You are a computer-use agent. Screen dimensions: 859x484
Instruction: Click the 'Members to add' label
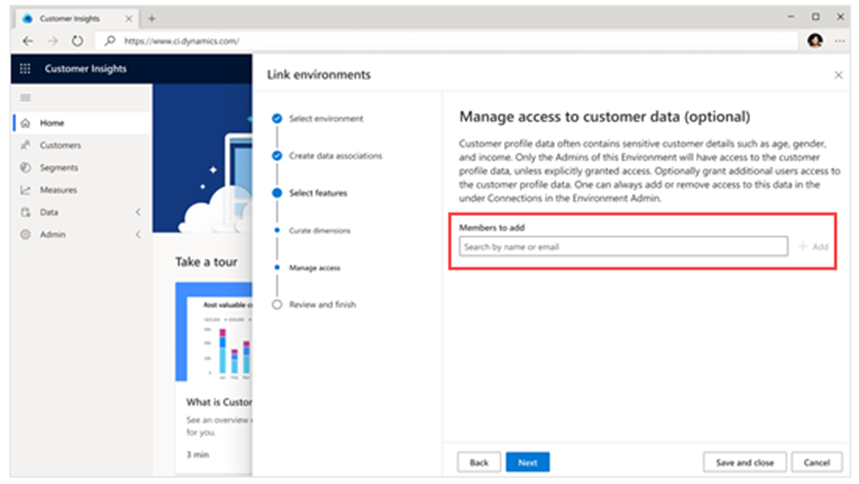click(492, 227)
